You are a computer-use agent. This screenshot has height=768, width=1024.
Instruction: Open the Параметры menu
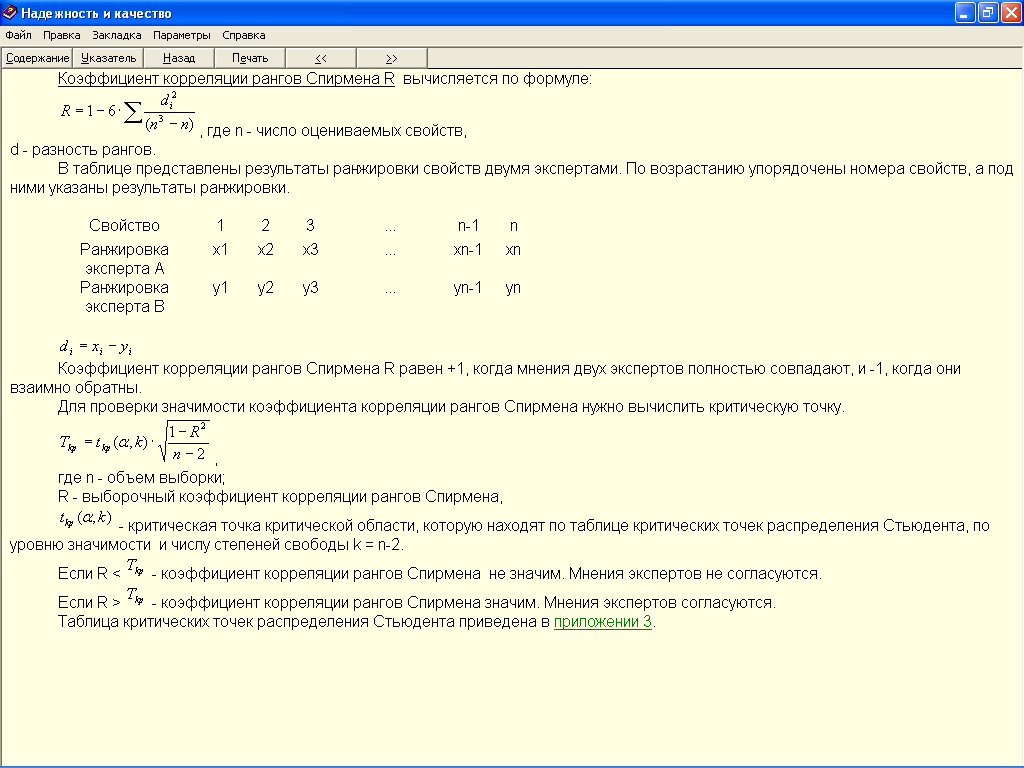(182, 35)
